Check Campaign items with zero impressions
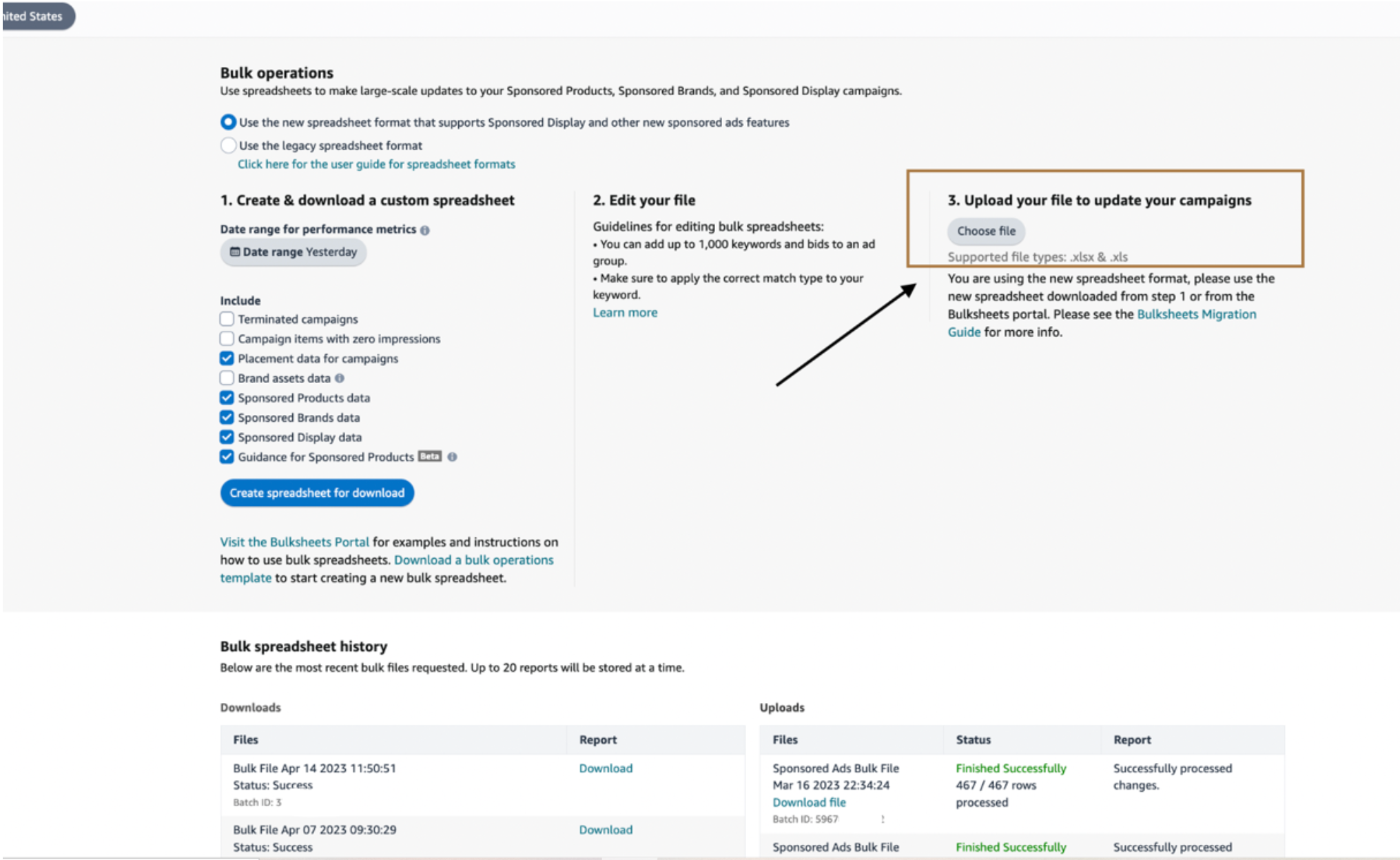 (227, 338)
